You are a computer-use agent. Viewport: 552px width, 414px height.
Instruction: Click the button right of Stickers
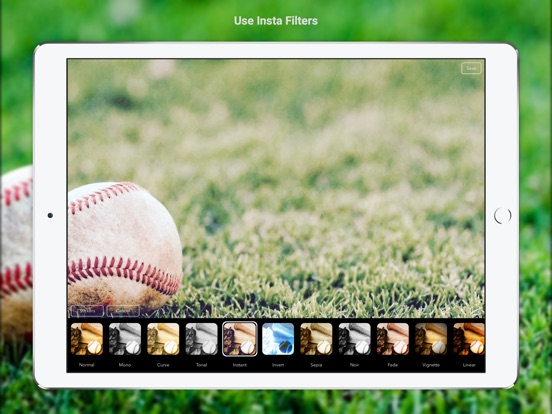click(x=123, y=311)
